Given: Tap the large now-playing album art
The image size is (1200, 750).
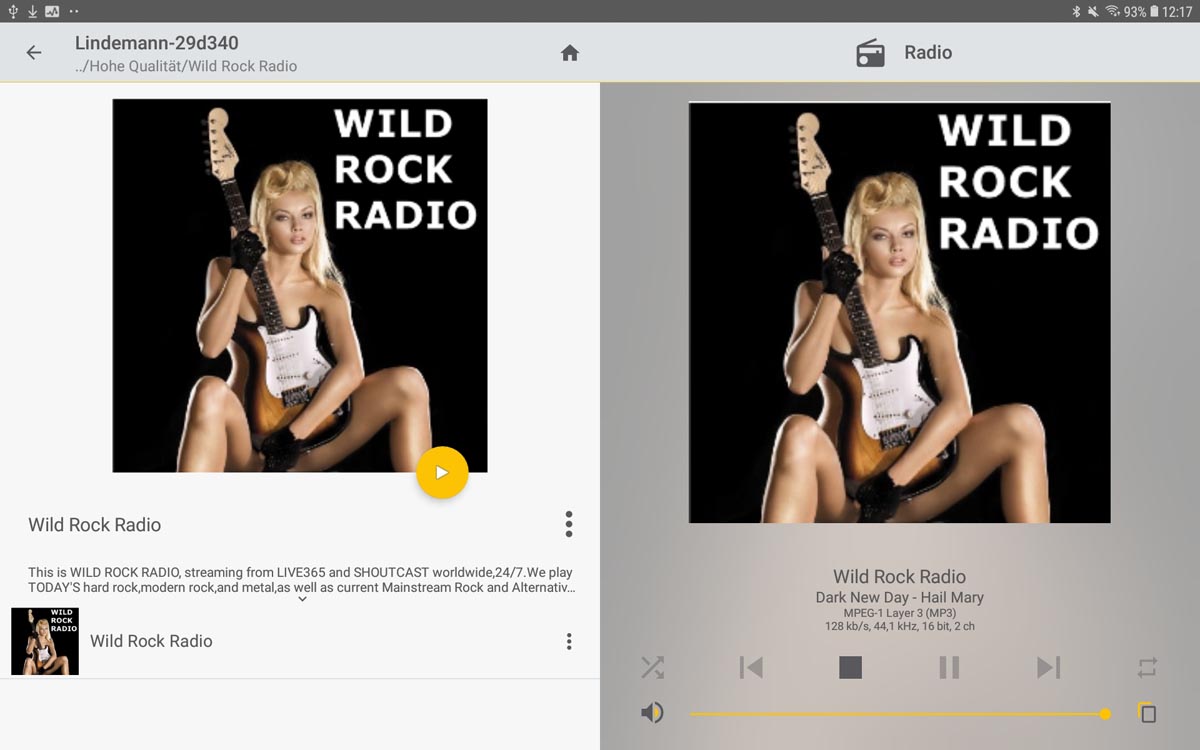Looking at the screenshot, I should pyautogui.click(x=899, y=312).
